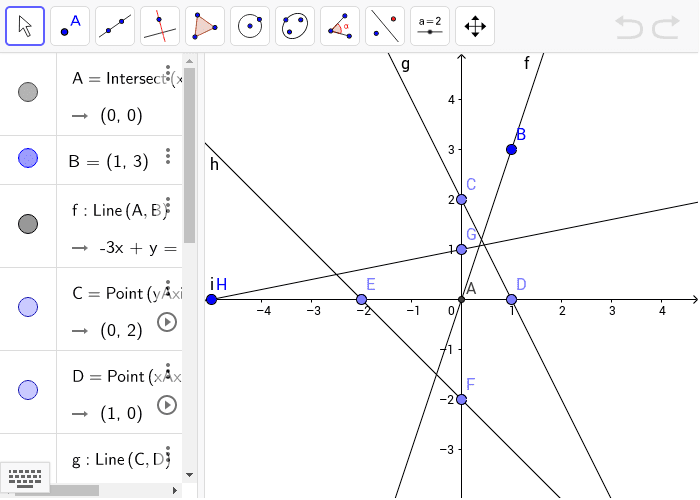
Task: Toggle visibility of line f
Action: click(28, 224)
